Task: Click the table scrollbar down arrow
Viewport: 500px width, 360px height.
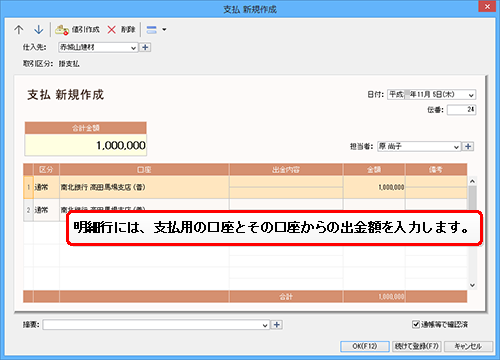Action: 472,285
